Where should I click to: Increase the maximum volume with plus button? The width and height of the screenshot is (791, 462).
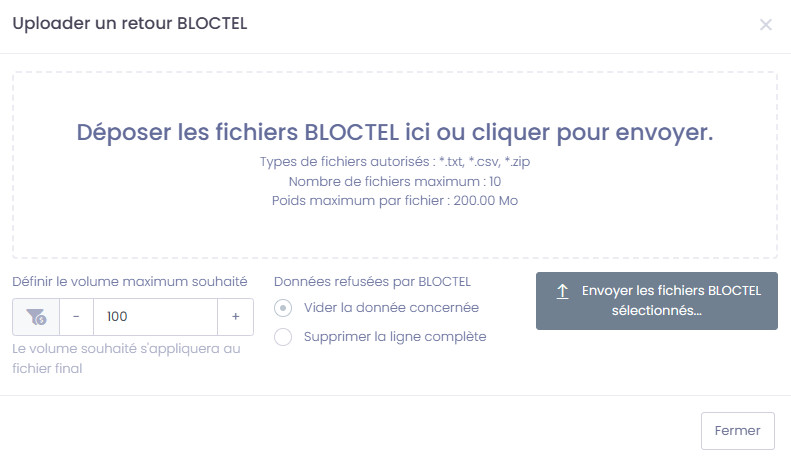click(x=236, y=317)
